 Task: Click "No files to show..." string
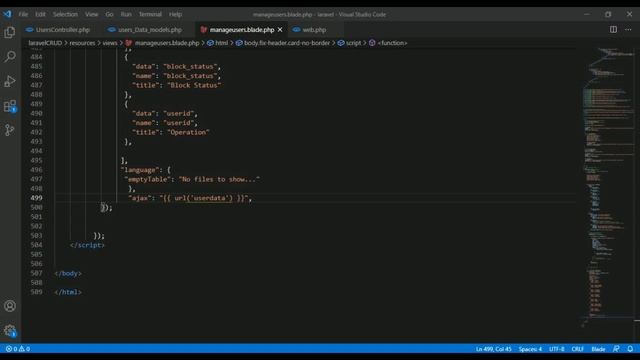point(219,179)
